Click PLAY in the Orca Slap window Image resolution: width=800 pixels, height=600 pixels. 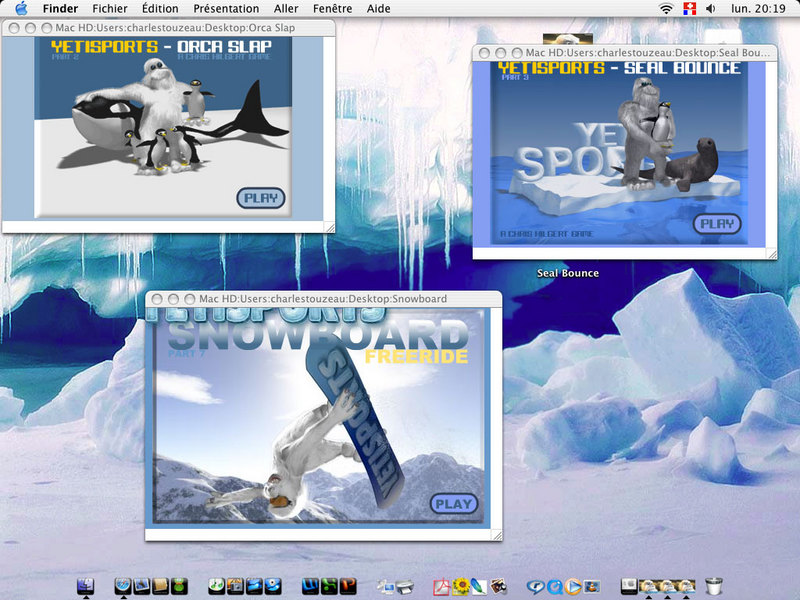pyautogui.click(x=261, y=198)
